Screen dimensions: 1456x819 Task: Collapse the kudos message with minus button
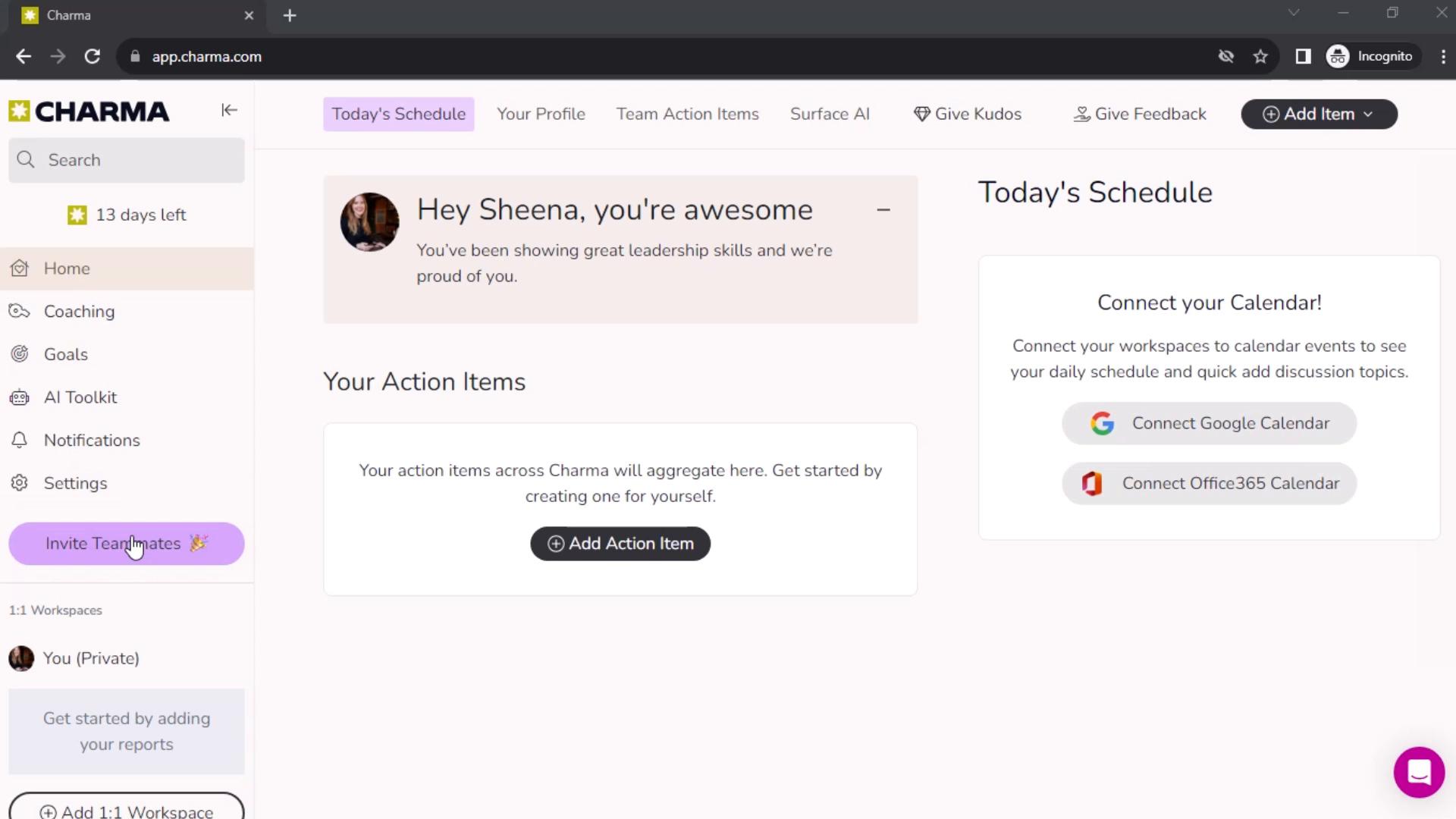pyautogui.click(x=884, y=210)
